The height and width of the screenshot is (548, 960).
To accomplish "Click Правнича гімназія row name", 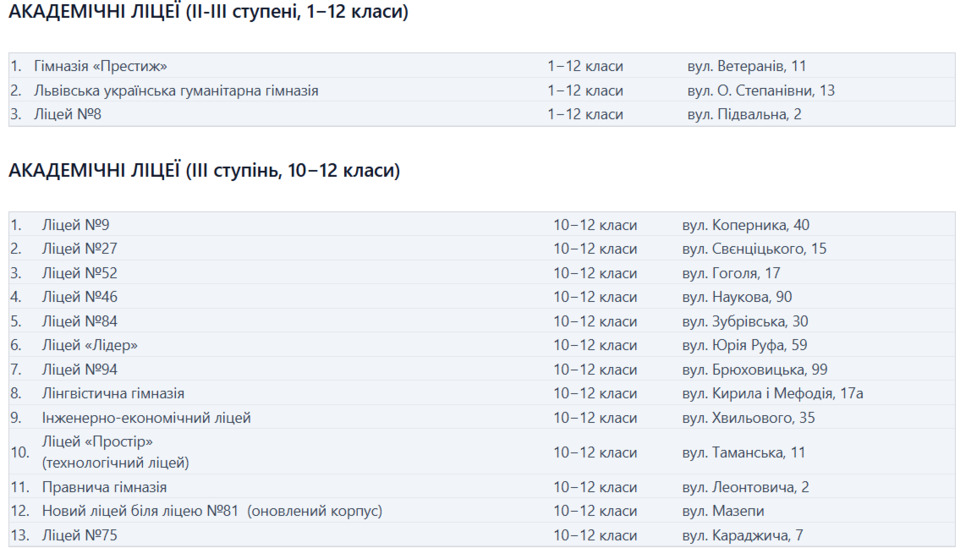I will coord(104,487).
